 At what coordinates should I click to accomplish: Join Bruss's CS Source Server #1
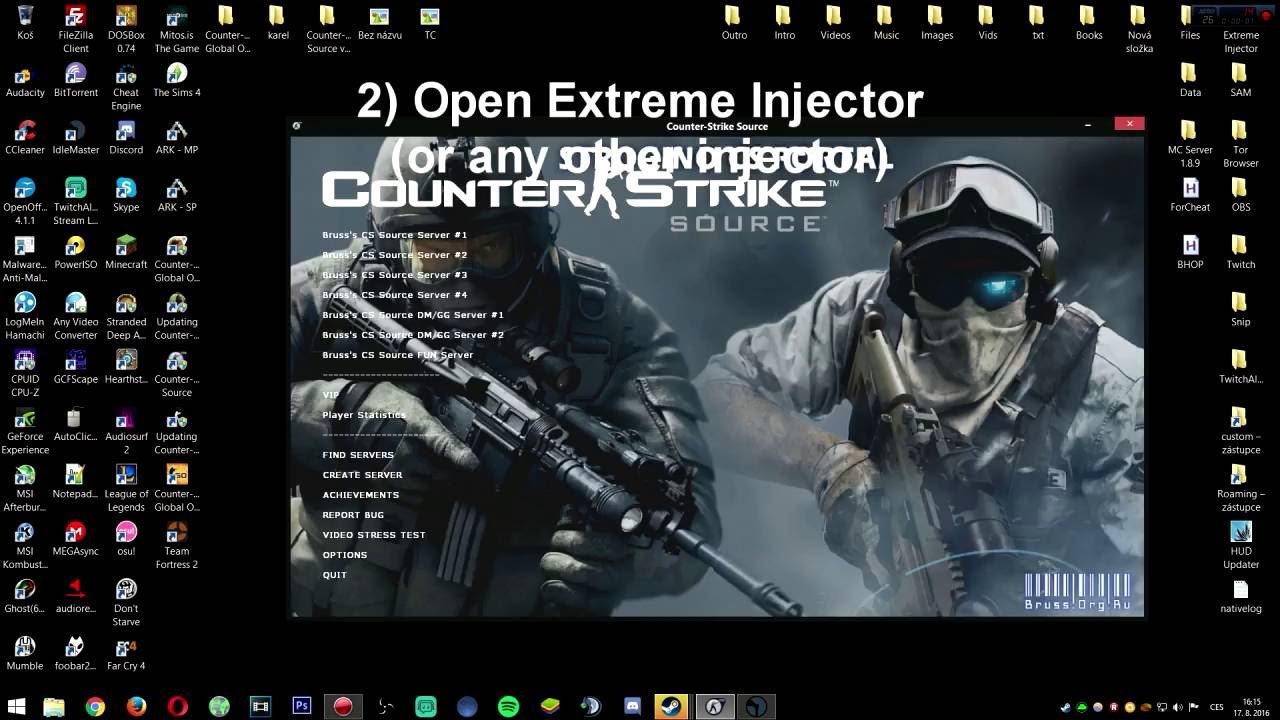click(395, 235)
